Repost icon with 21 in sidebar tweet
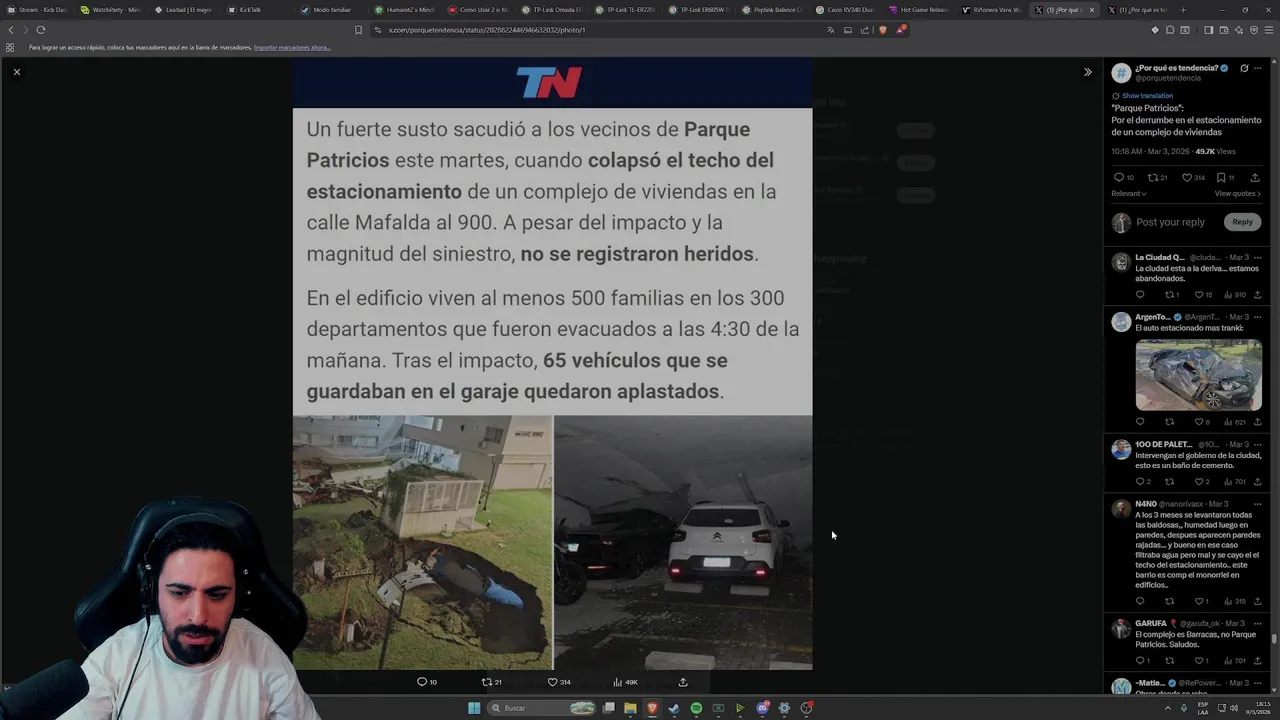 pos(1152,178)
